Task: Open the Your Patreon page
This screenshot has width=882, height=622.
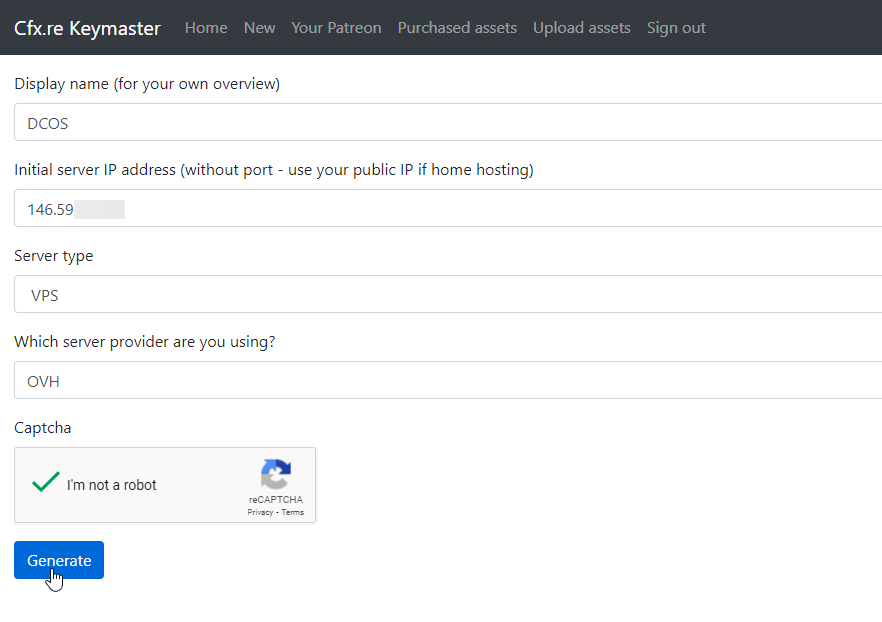Action: [x=336, y=28]
